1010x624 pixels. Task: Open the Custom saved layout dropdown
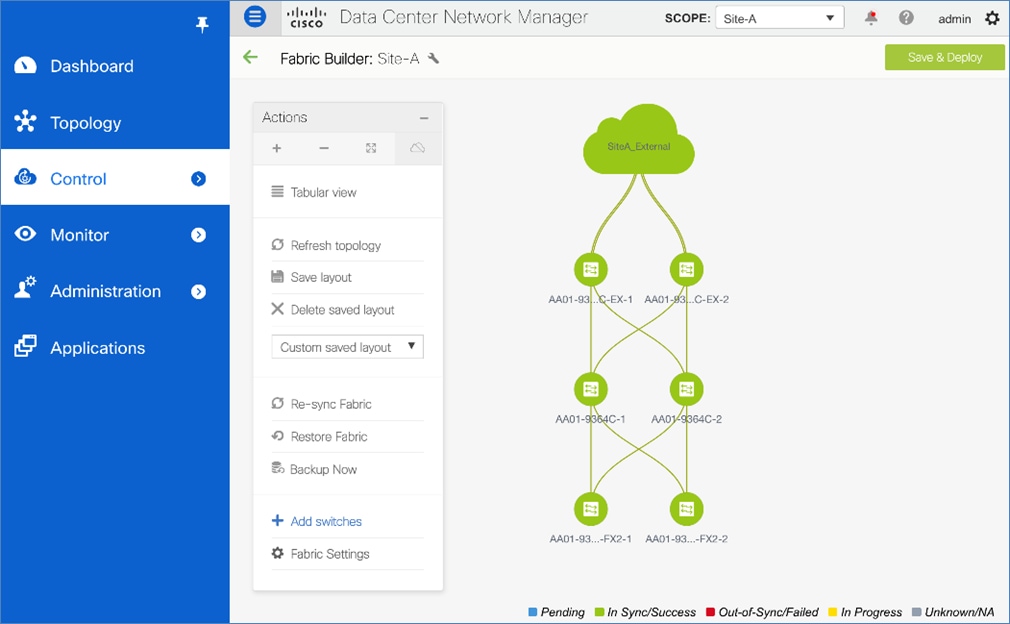(x=347, y=347)
